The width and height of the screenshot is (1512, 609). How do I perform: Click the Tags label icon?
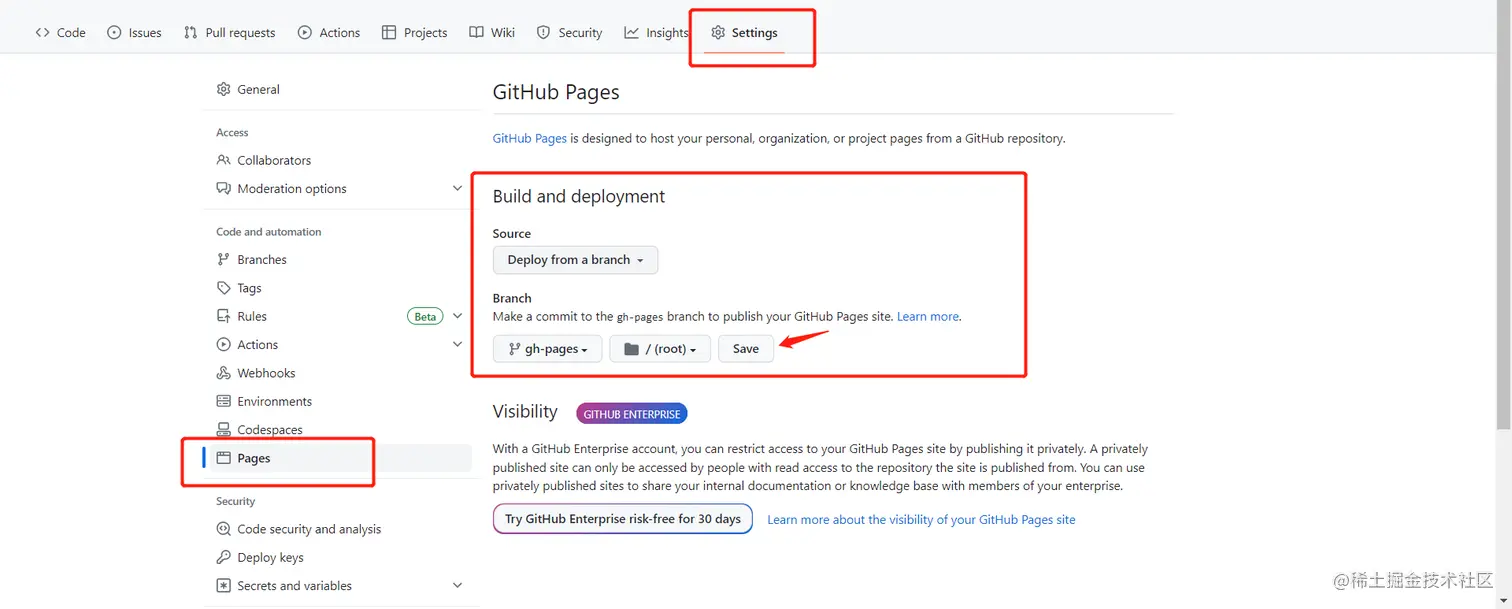tap(224, 288)
